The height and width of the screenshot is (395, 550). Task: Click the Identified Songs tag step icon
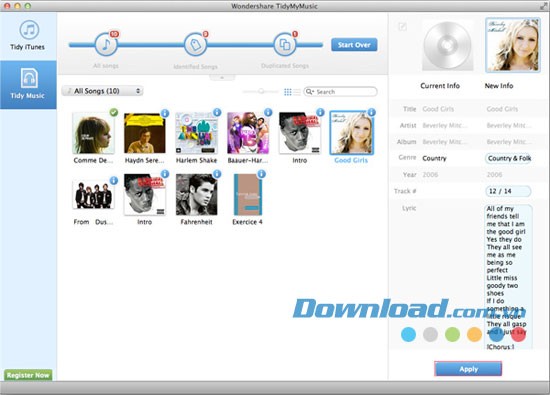point(195,45)
